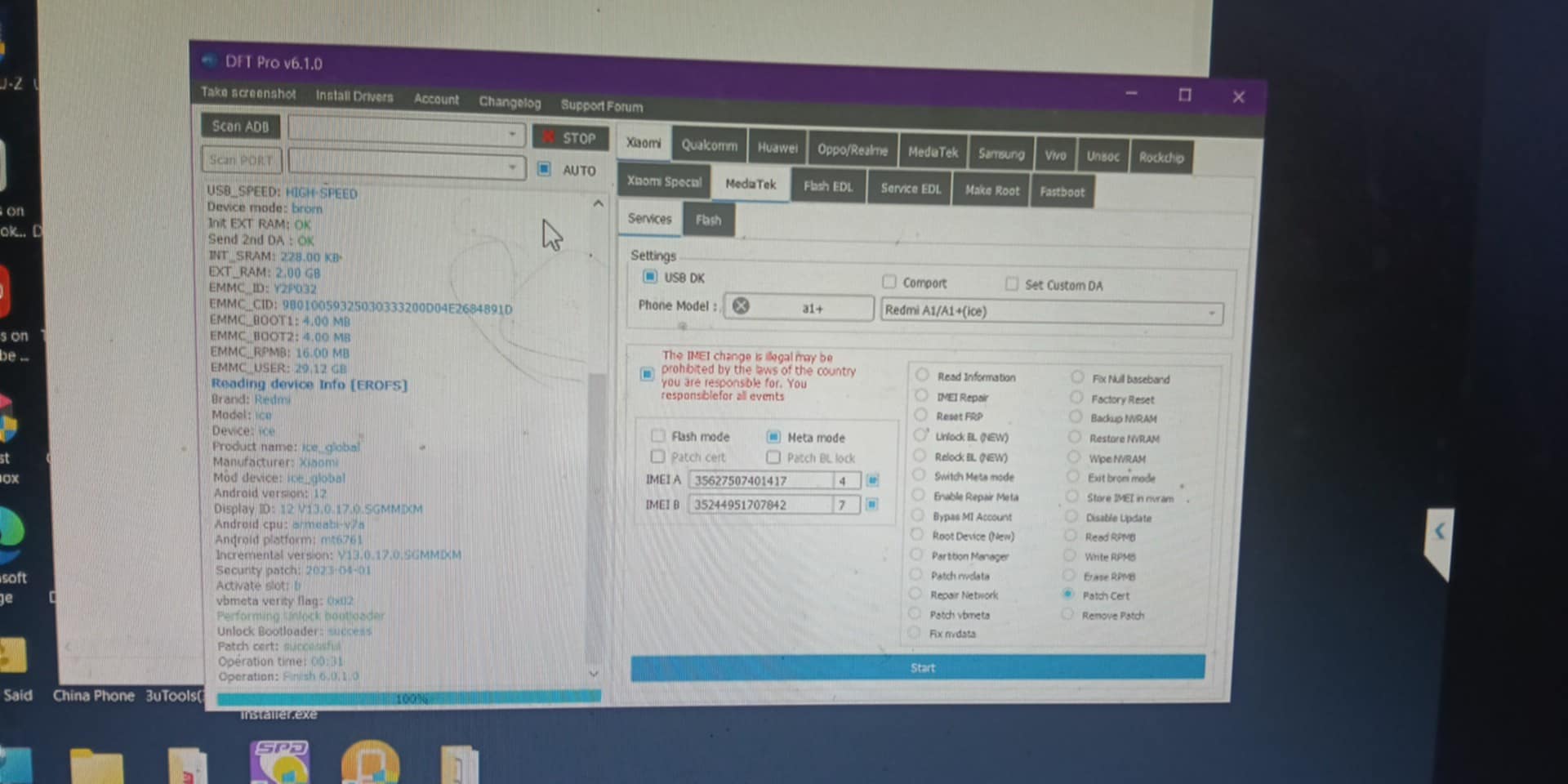Enable the USB DK checkbox

650,277
